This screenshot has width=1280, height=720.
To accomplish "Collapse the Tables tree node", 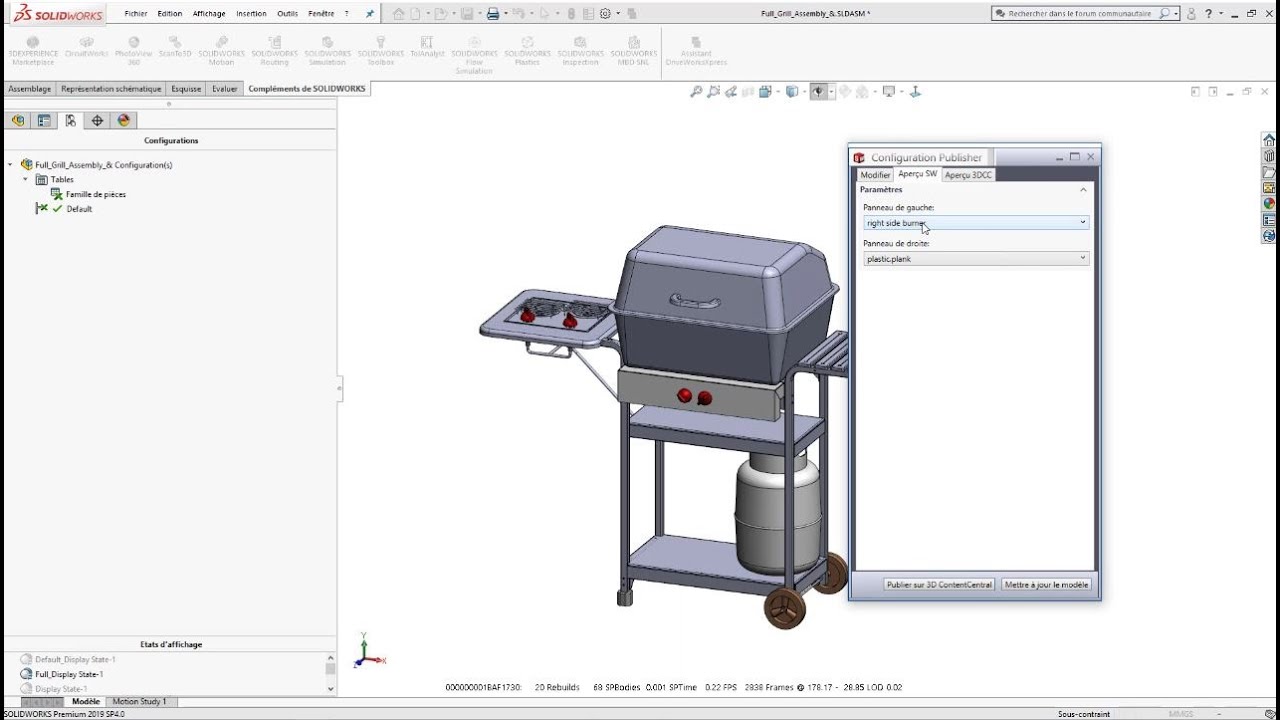I will tap(26, 179).
